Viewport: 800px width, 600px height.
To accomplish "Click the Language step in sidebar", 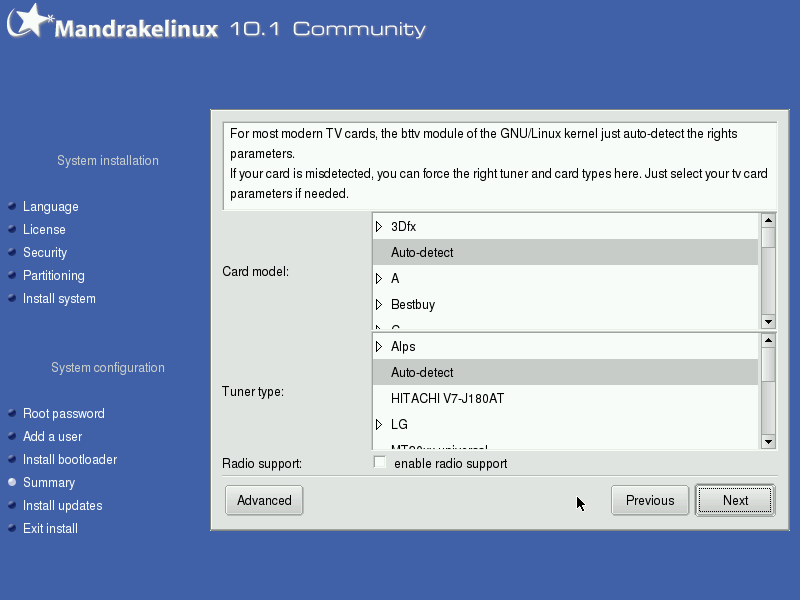I will pos(51,207).
